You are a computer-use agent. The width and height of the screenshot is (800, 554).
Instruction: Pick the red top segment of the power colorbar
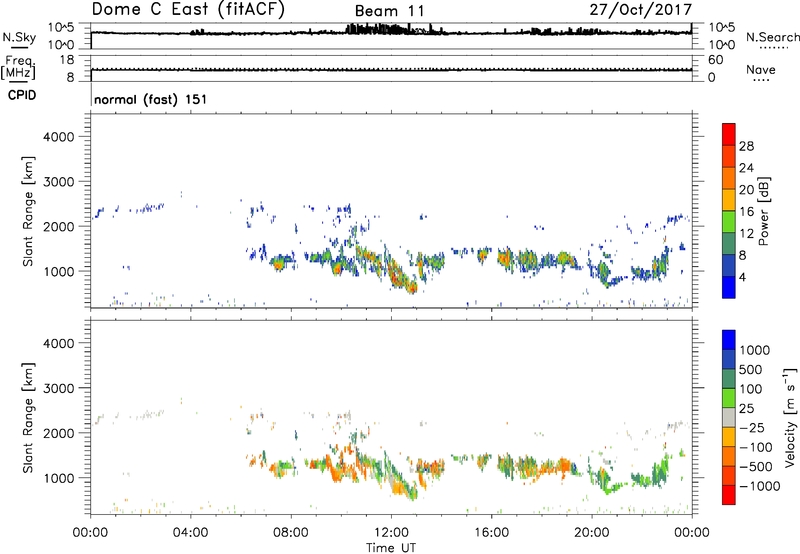[729, 135]
